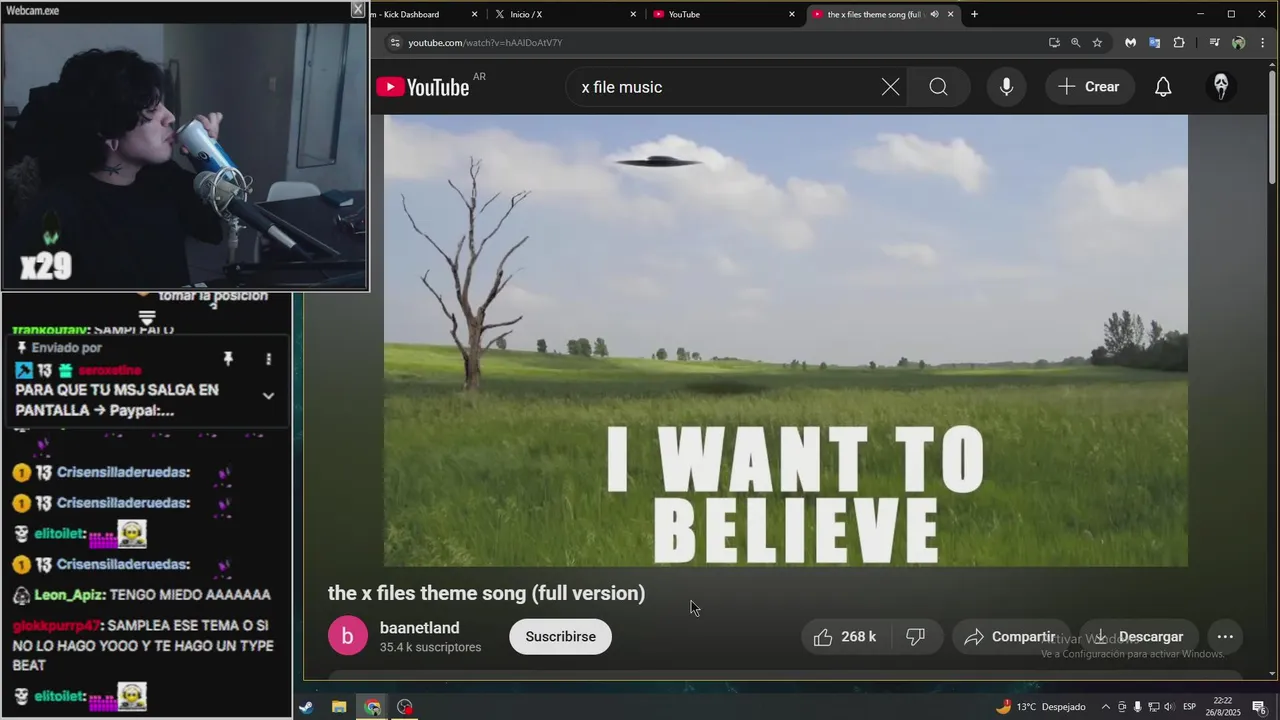Open Chrome three-dot menu
The image size is (1280, 720).
coord(1261,43)
